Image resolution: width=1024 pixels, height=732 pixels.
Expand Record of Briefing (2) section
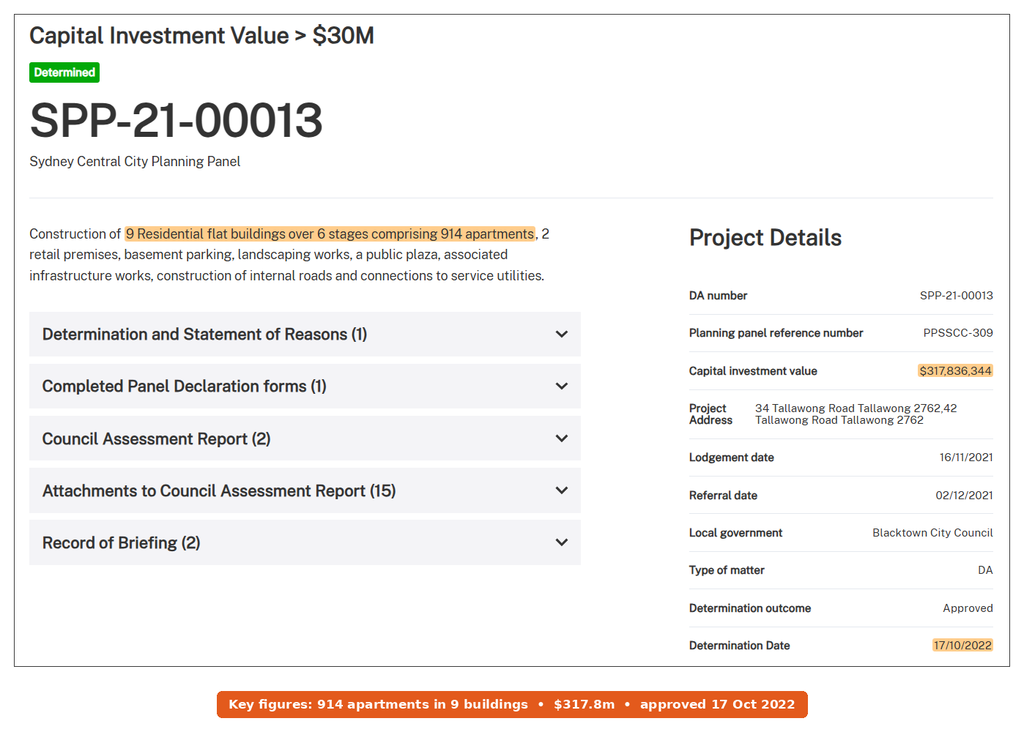click(304, 543)
